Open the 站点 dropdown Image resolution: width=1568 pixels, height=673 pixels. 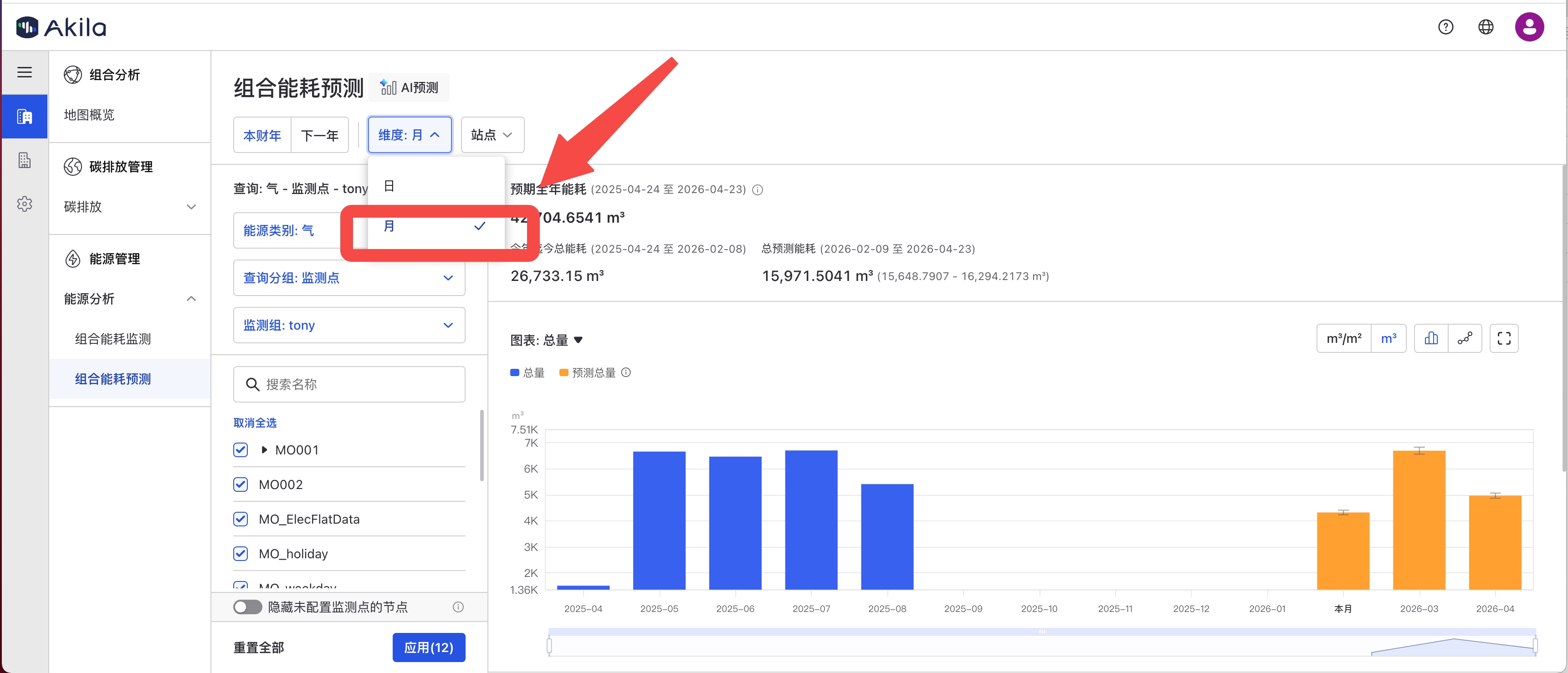click(x=492, y=135)
